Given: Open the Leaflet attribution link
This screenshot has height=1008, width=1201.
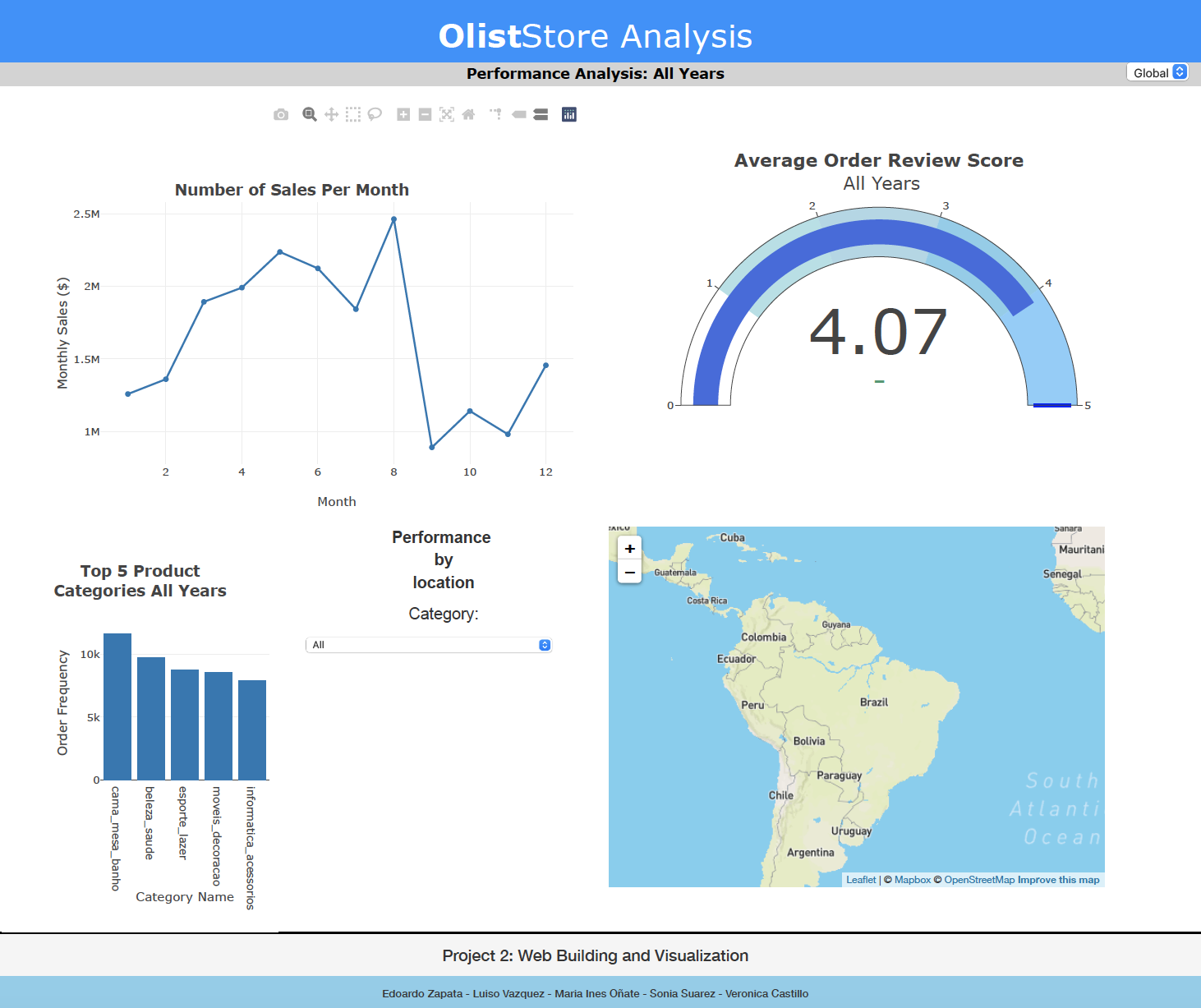Looking at the screenshot, I should coord(861,880).
